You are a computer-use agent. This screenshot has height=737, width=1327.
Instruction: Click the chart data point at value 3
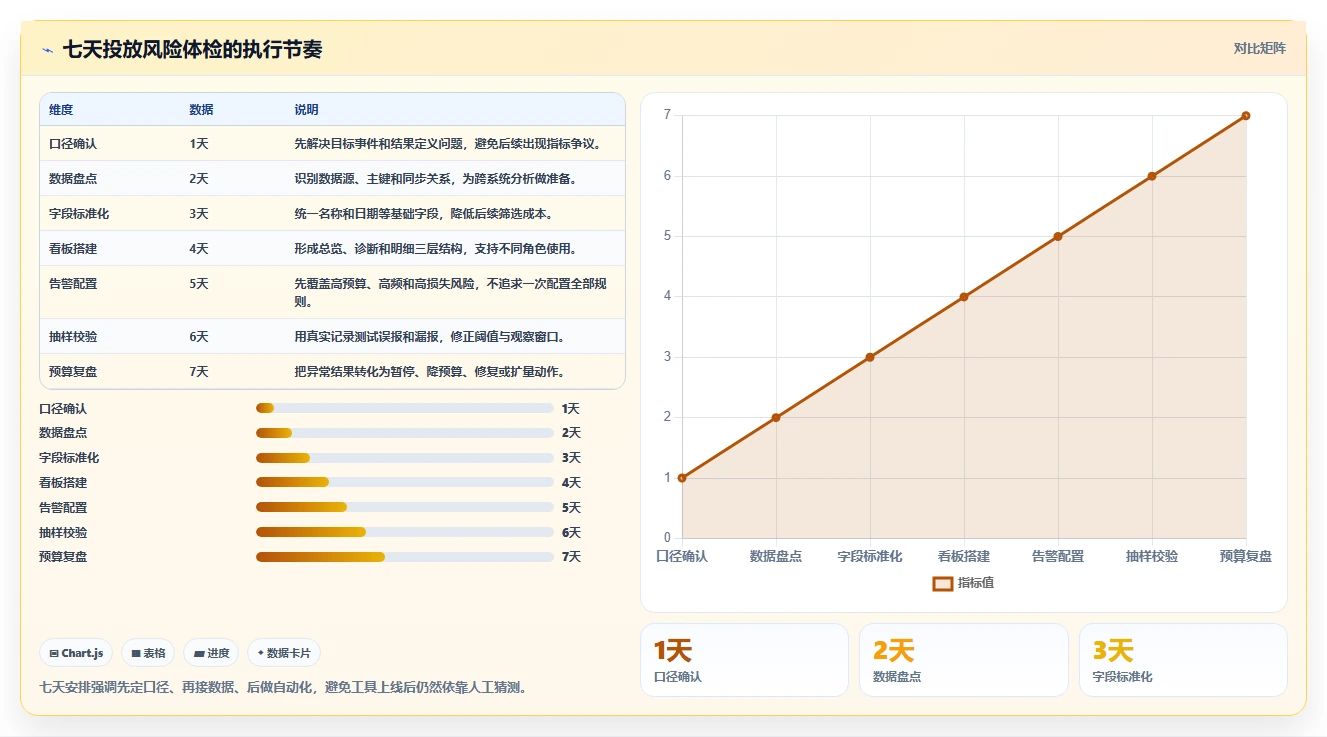point(870,357)
